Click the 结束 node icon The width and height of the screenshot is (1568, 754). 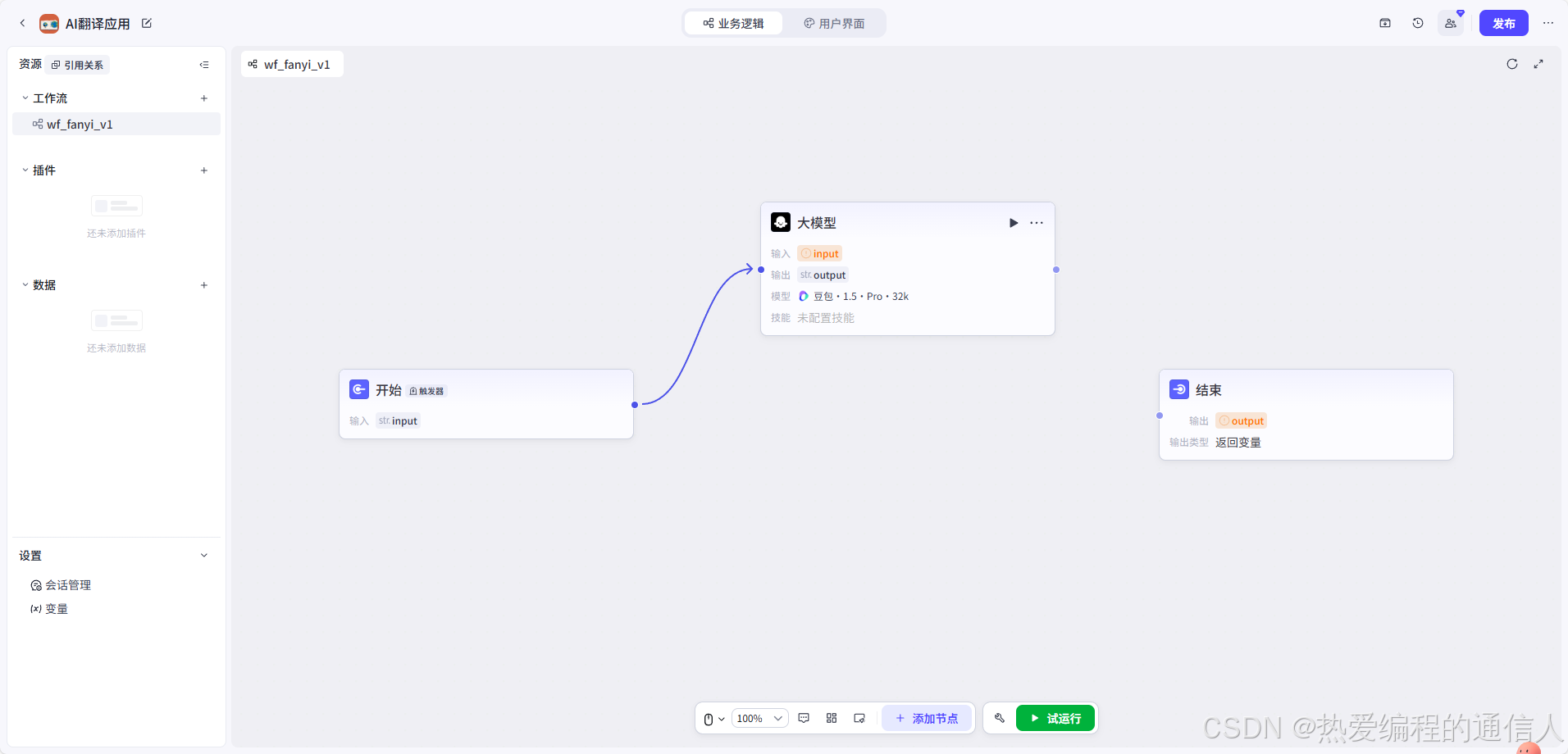[x=1179, y=389]
